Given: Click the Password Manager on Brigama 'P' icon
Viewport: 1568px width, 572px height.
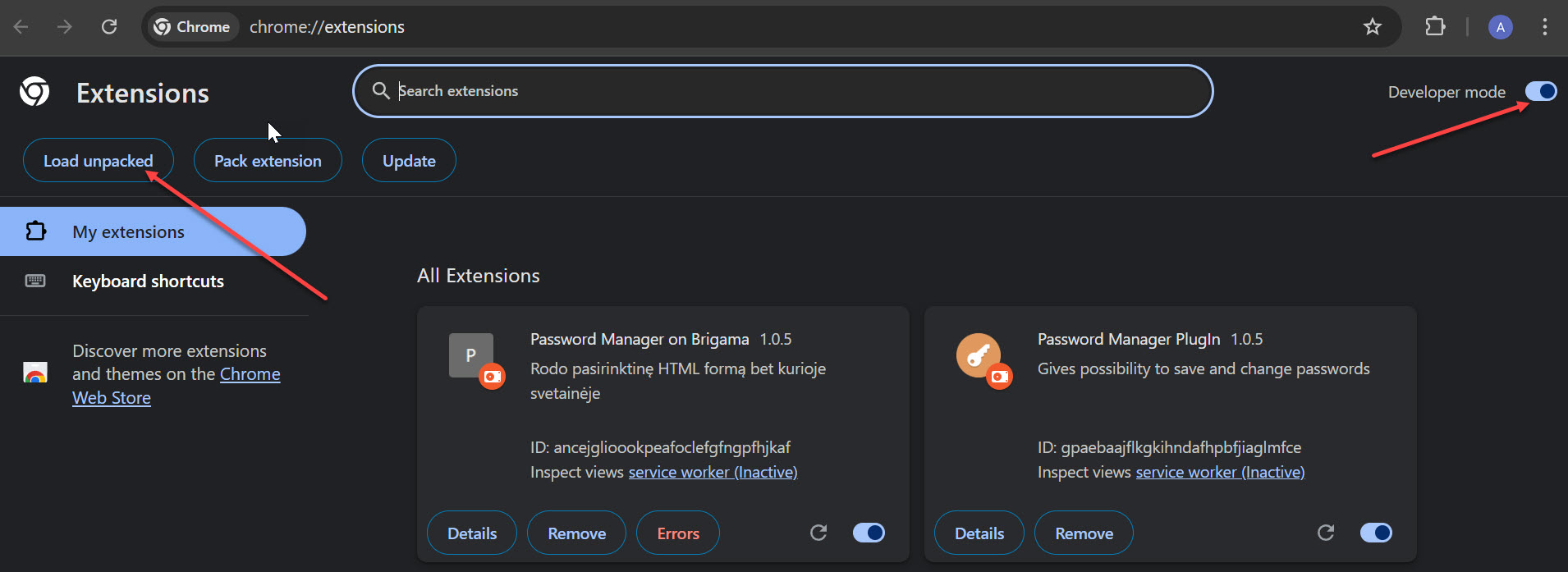Looking at the screenshot, I should [x=471, y=355].
